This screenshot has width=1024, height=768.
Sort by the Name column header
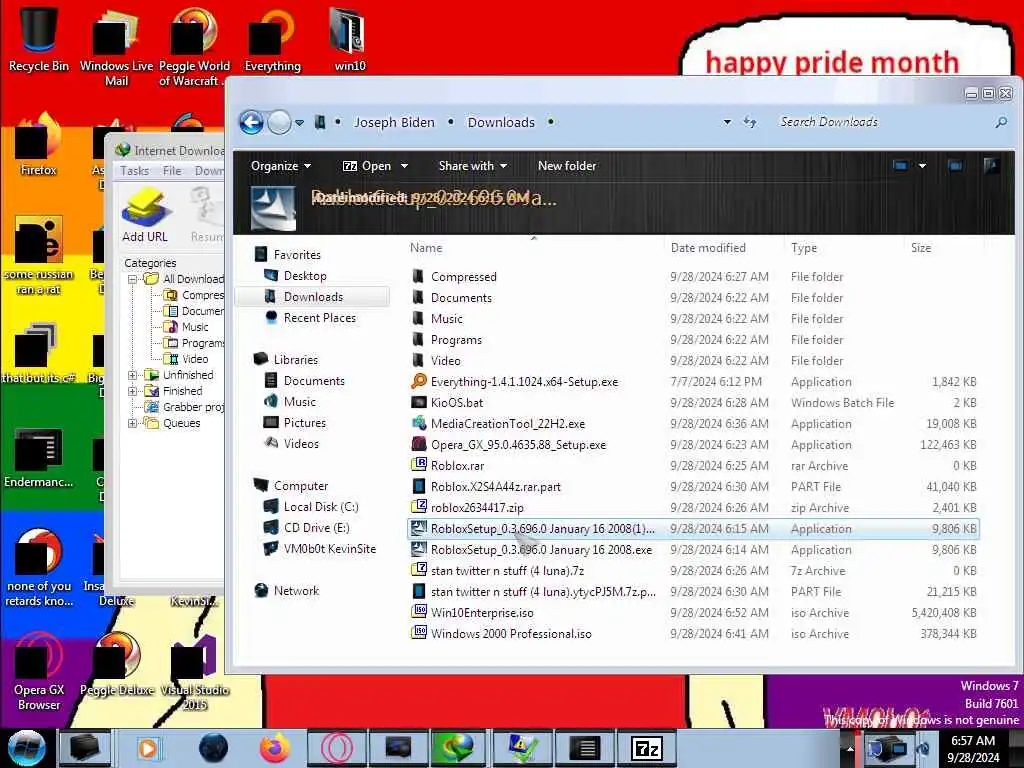(426, 248)
